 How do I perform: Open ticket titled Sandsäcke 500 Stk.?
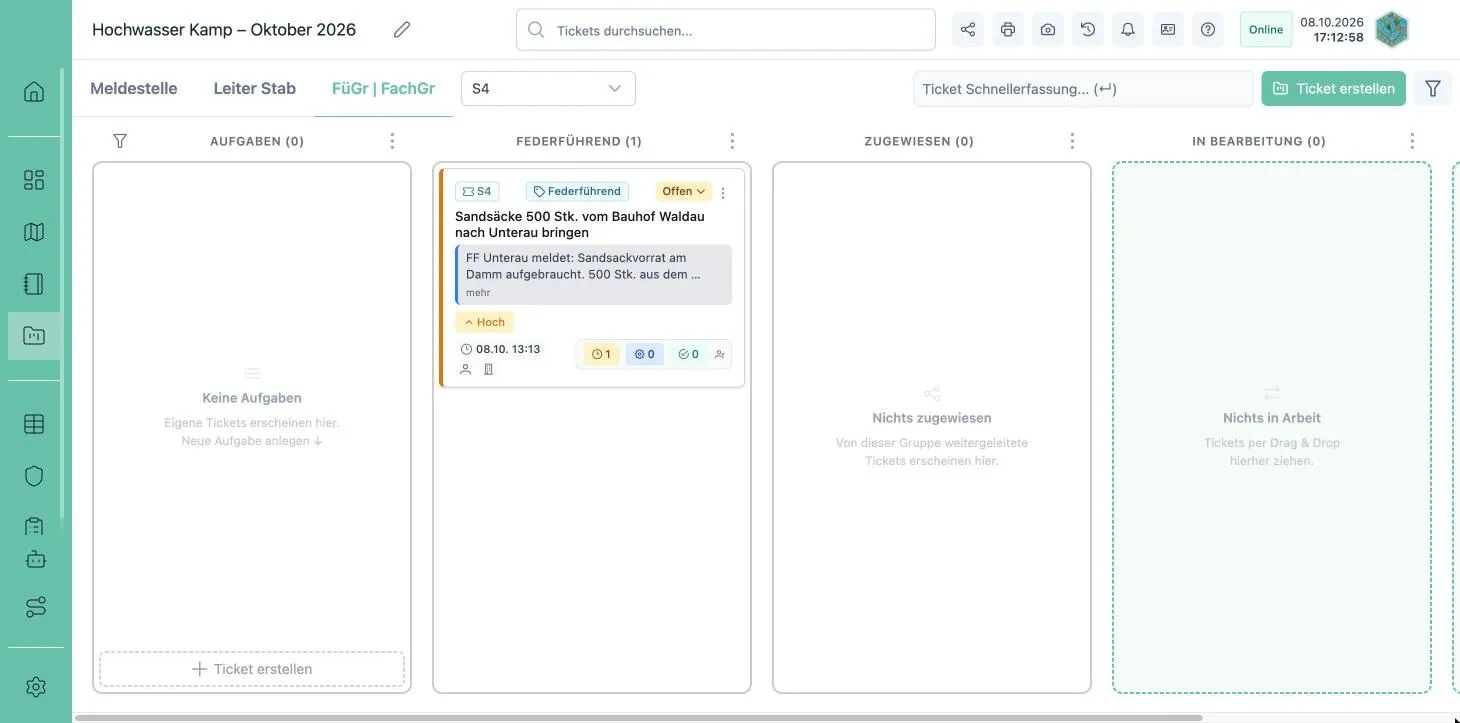(580, 224)
